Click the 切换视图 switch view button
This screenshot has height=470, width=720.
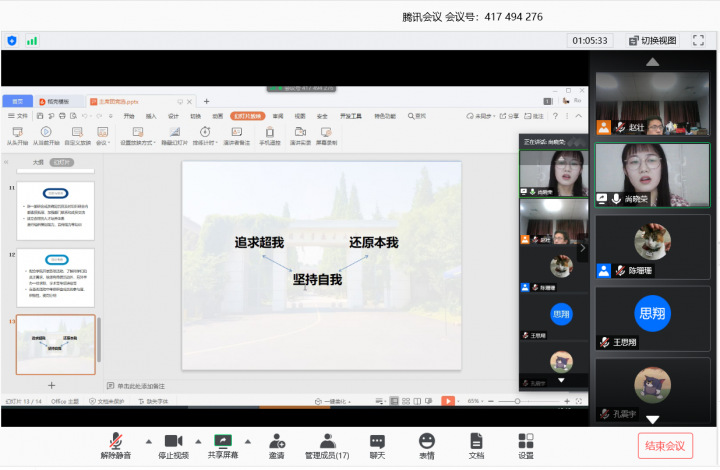[x=653, y=41]
